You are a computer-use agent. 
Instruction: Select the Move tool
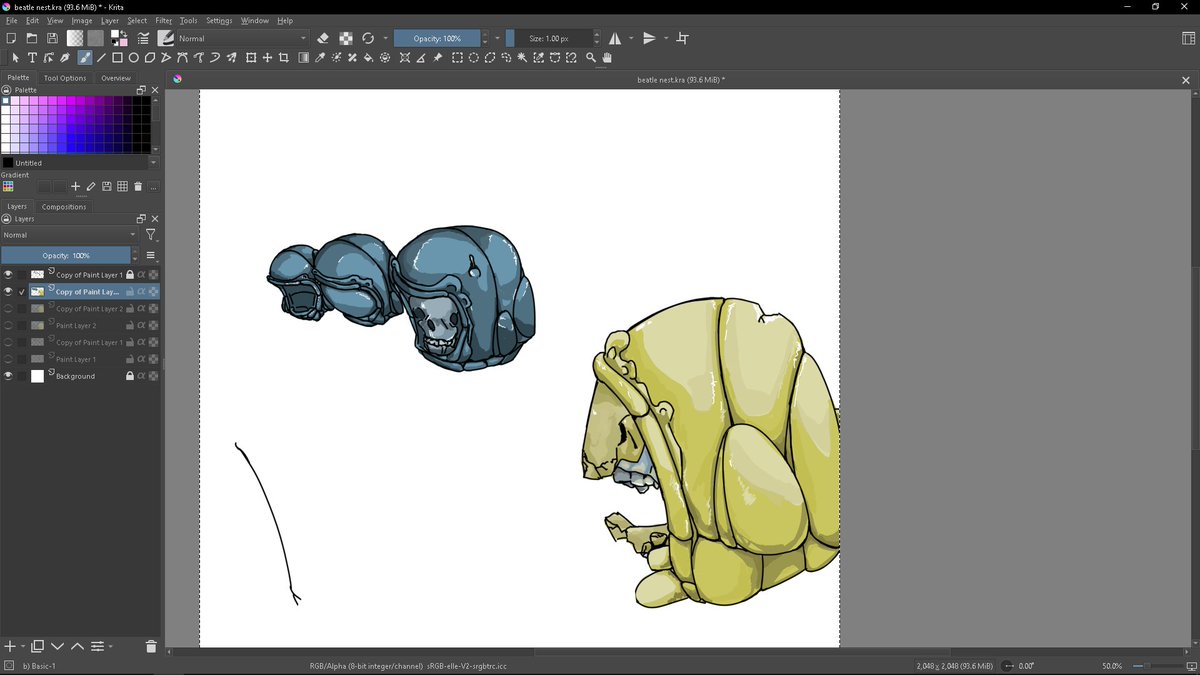pyautogui.click(x=267, y=58)
